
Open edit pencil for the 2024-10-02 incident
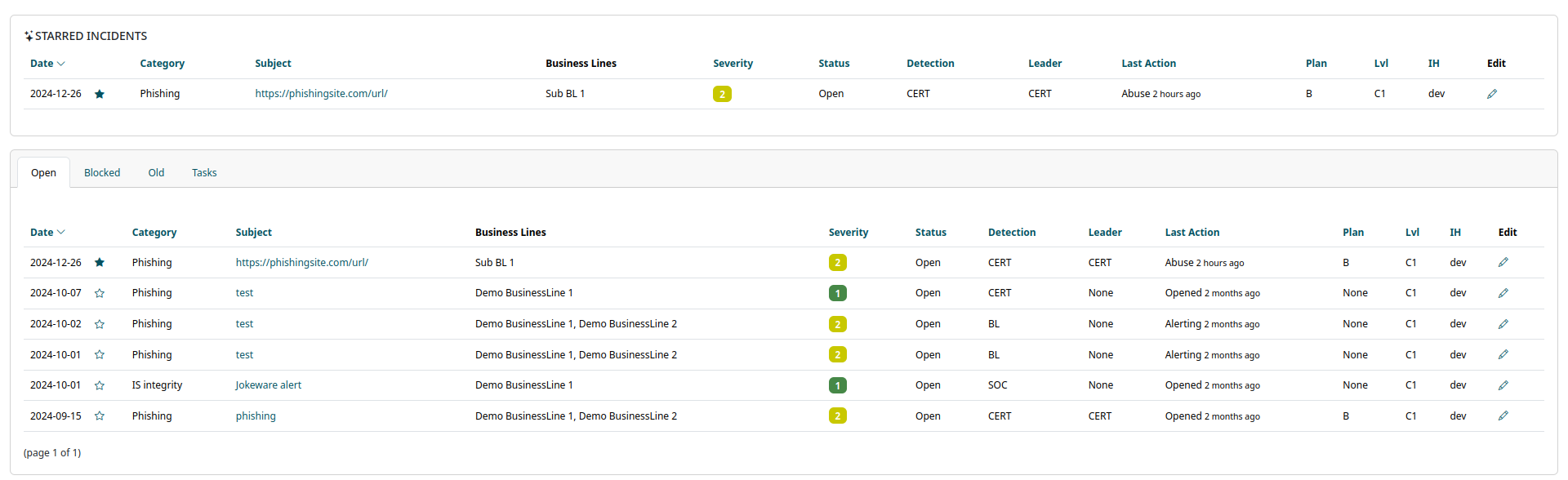pyautogui.click(x=1503, y=324)
